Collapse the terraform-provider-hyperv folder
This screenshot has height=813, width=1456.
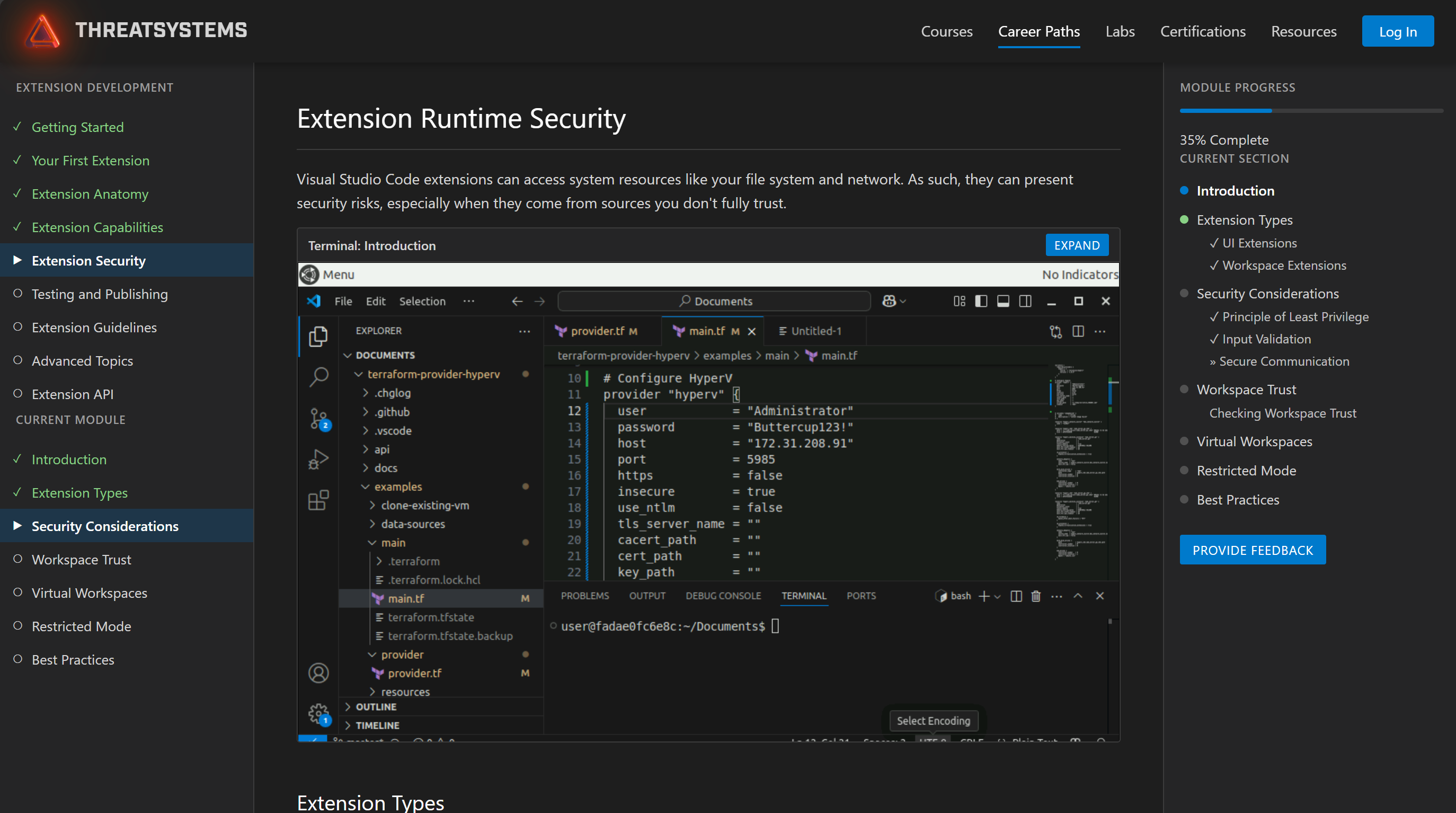tap(433, 374)
